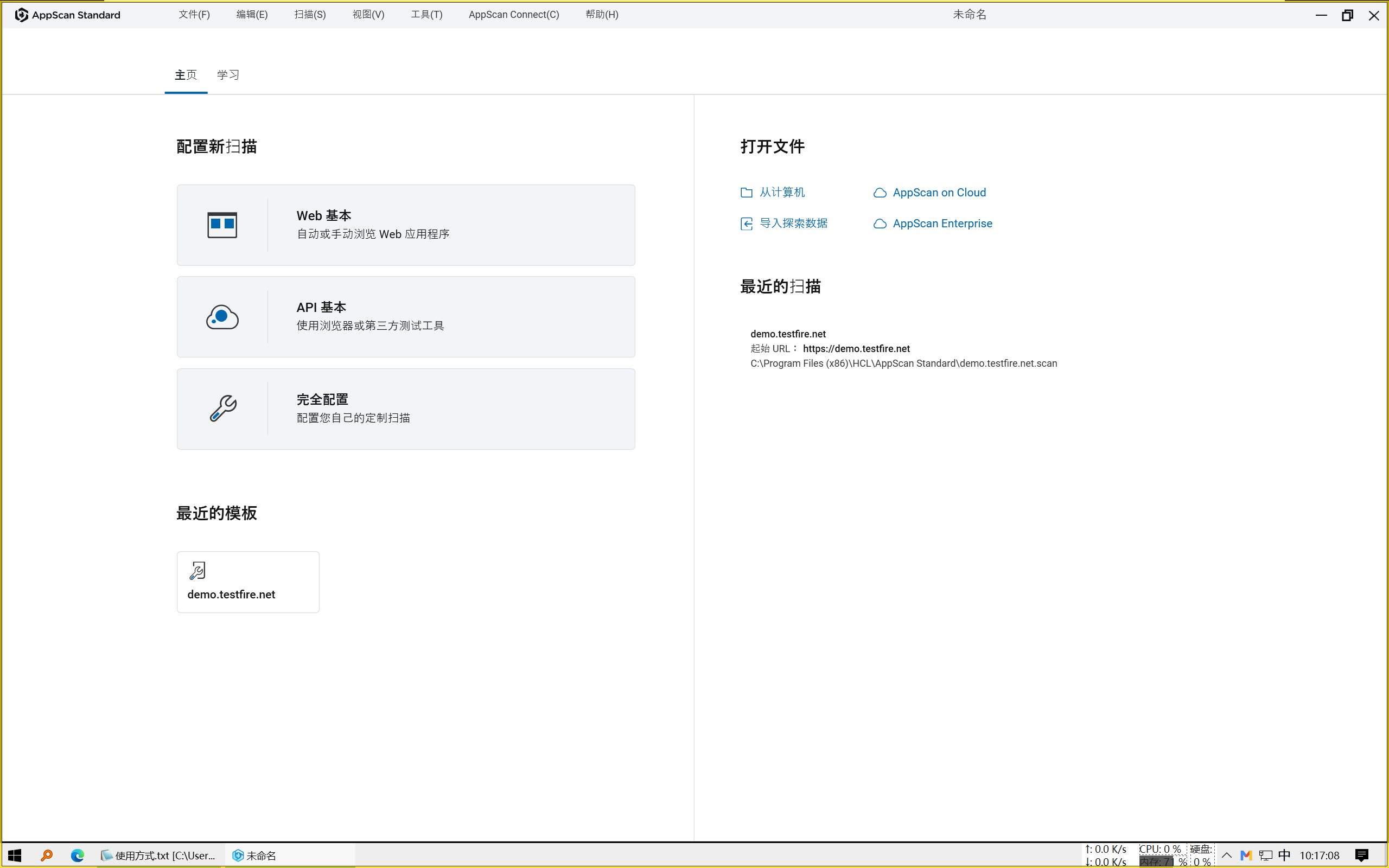Viewport: 1389px width, 868px height.
Task: Open the 编辑(E) menu
Action: (x=252, y=15)
